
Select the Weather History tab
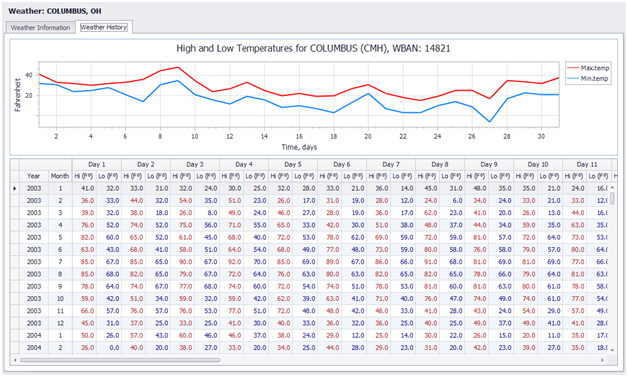tap(104, 27)
